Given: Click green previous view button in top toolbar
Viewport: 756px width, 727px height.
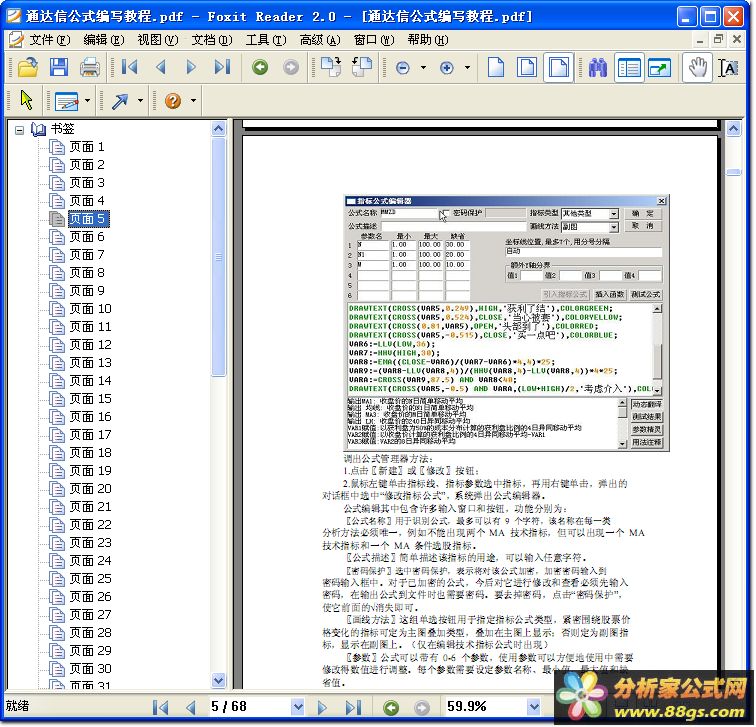Looking at the screenshot, I should coord(260,67).
